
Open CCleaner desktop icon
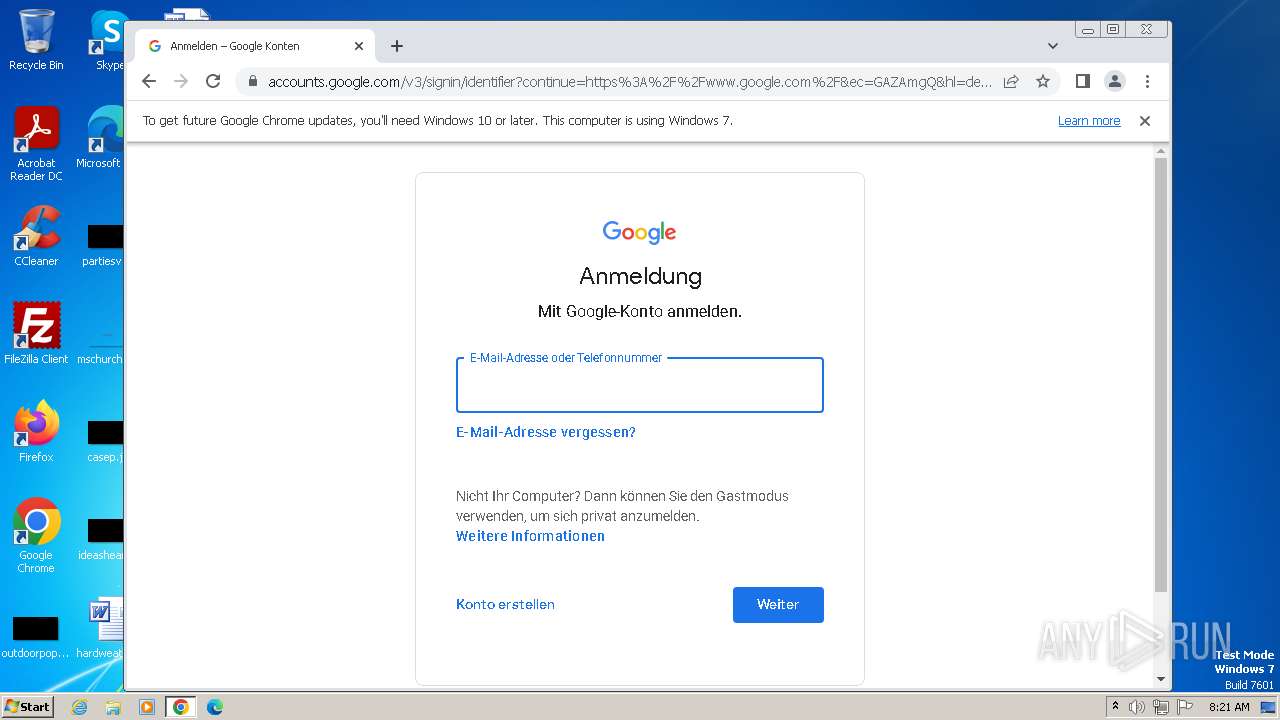[36, 236]
